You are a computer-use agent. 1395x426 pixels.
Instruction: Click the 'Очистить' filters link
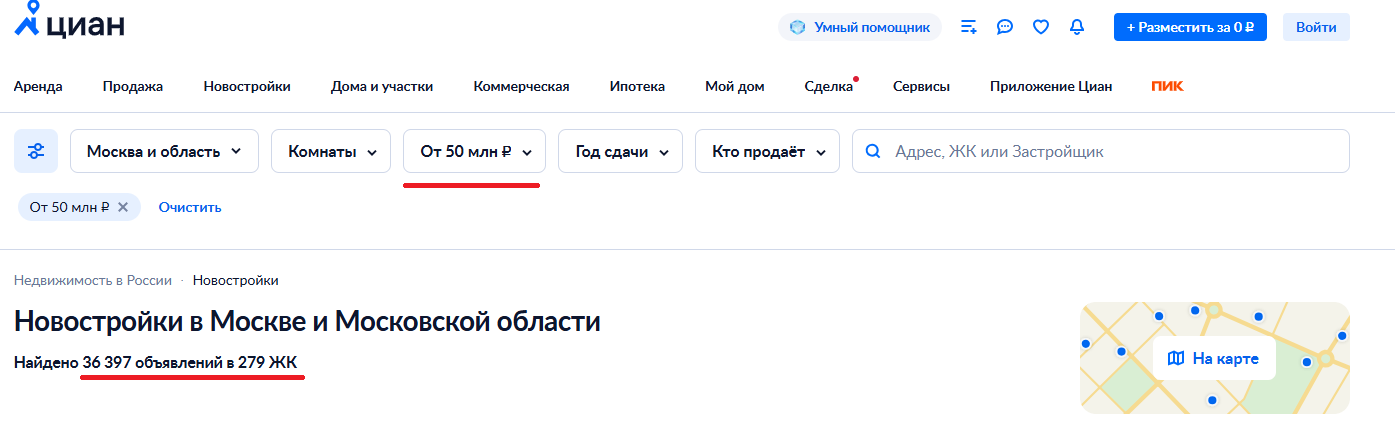(190, 207)
